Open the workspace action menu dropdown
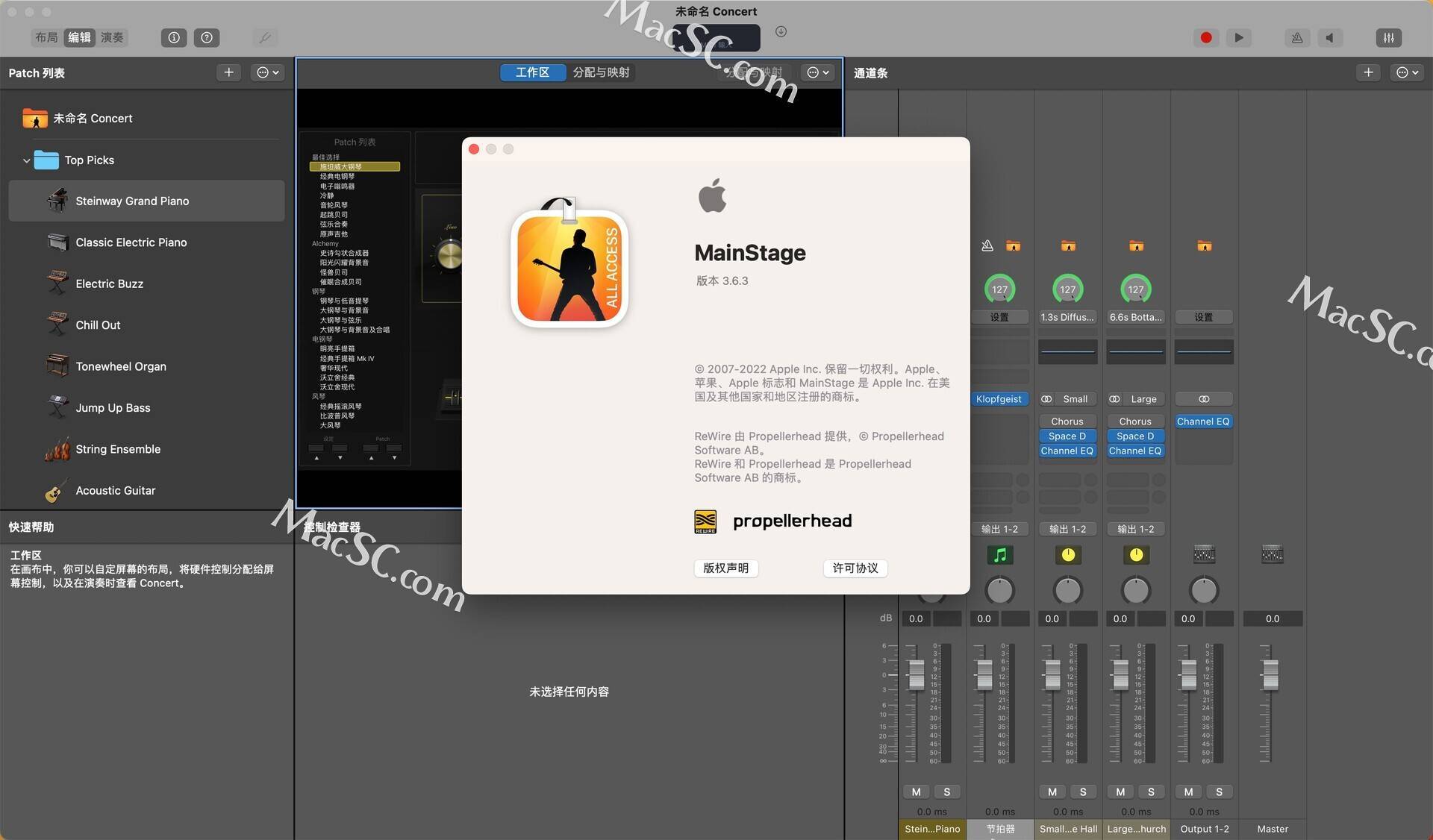This screenshot has width=1433, height=840. point(818,72)
